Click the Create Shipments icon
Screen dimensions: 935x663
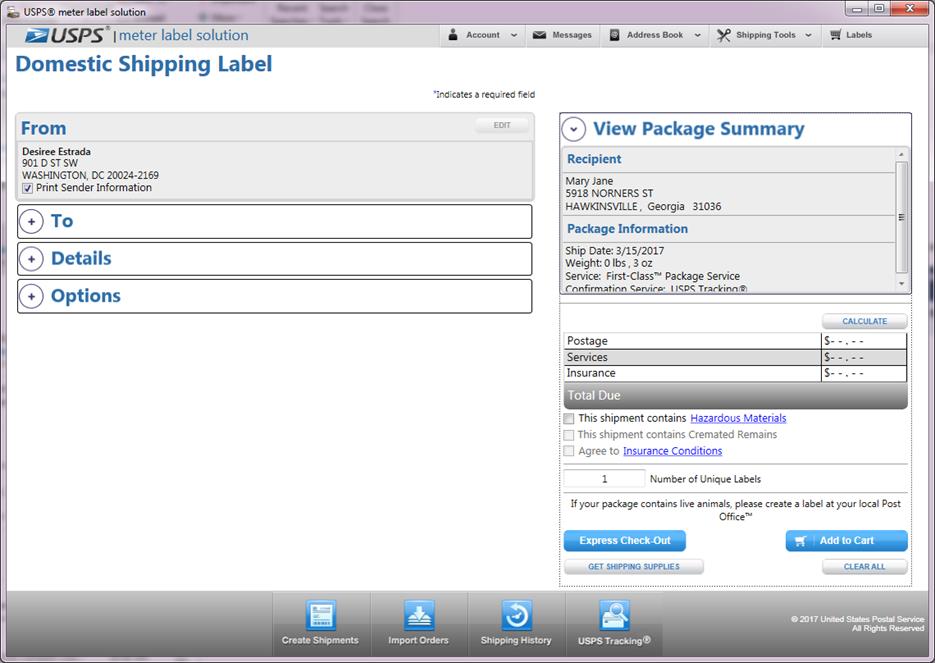(321, 615)
